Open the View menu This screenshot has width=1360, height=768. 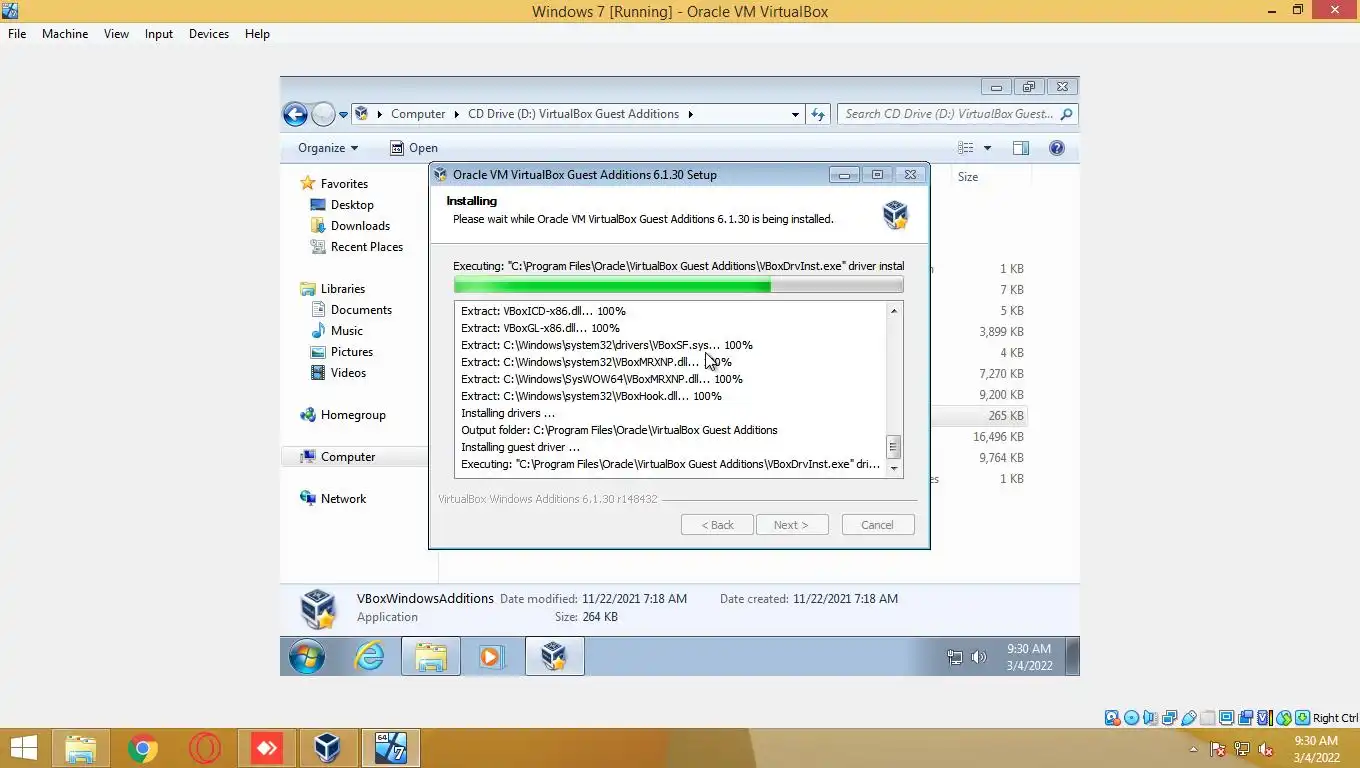(x=116, y=33)
